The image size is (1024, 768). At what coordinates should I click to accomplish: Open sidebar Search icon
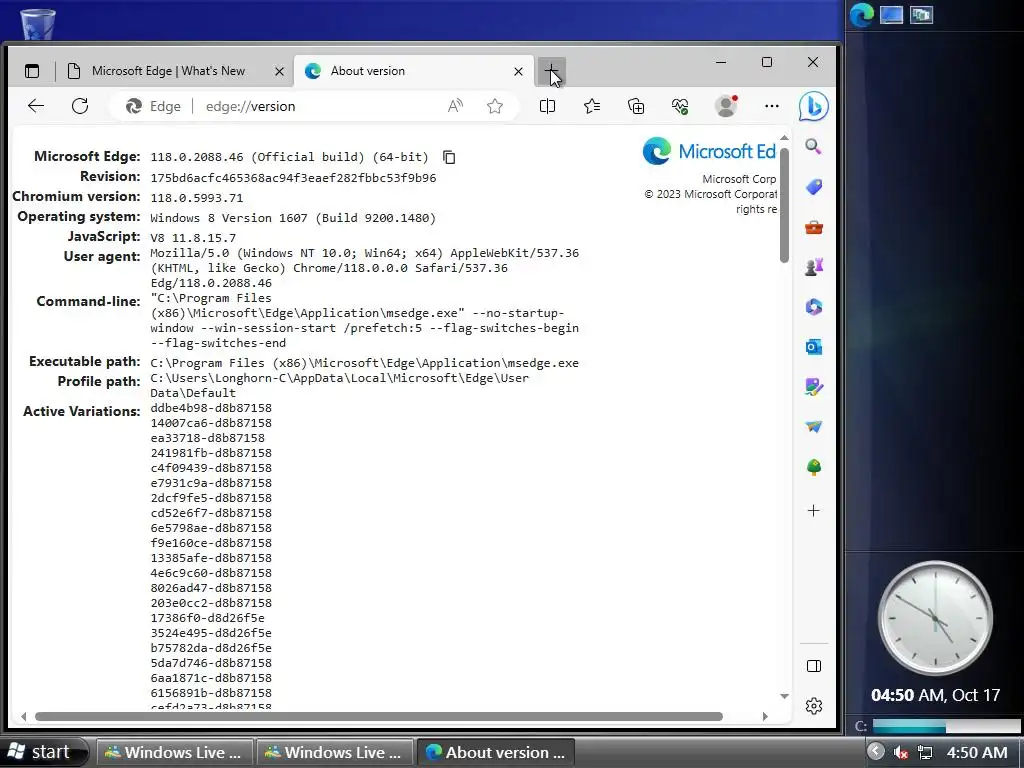click(x=813, y=146)
